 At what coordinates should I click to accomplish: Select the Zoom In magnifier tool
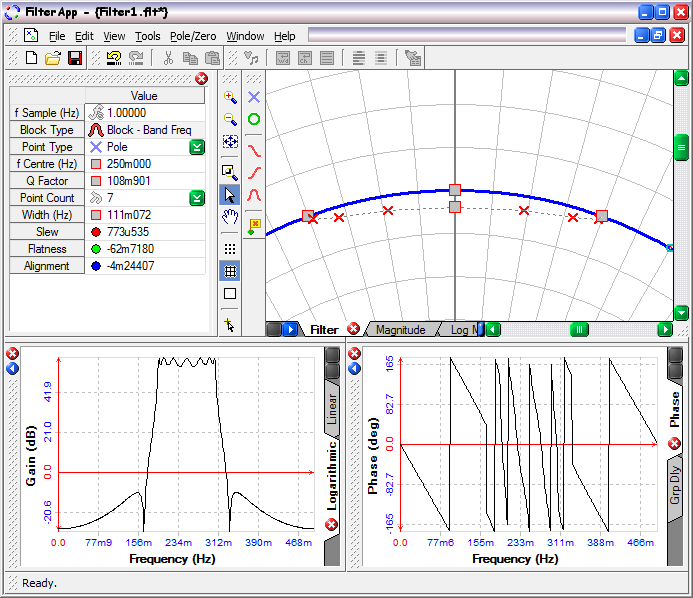(230, 97)
